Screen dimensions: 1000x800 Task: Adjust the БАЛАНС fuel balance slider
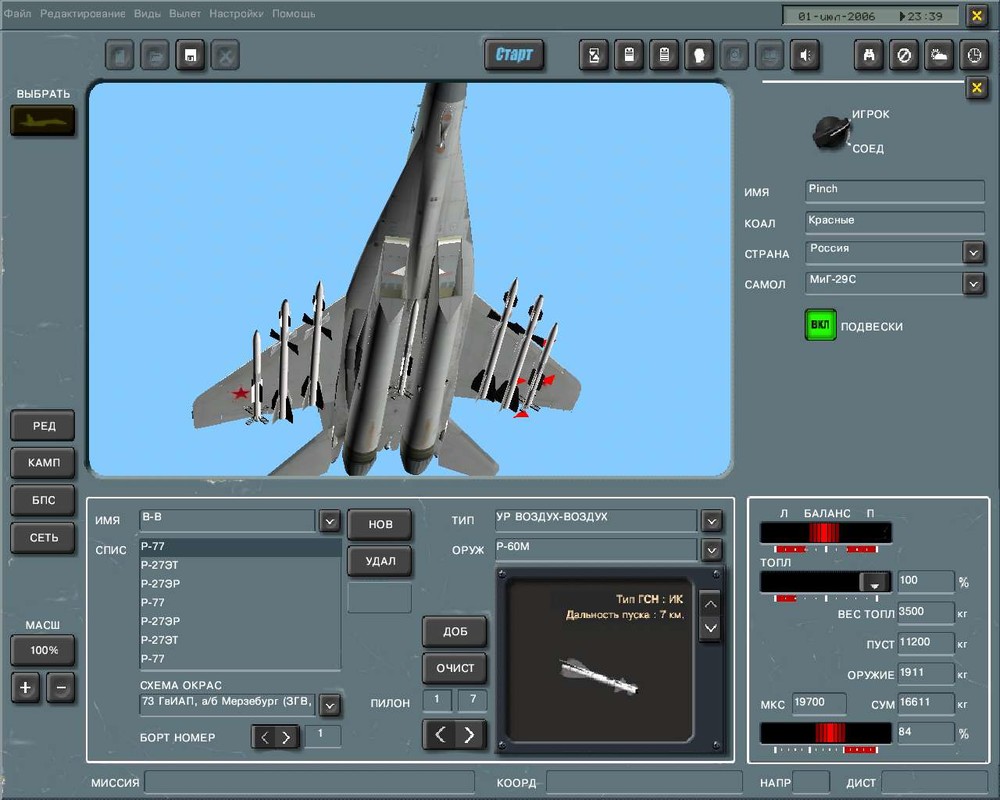825,534
